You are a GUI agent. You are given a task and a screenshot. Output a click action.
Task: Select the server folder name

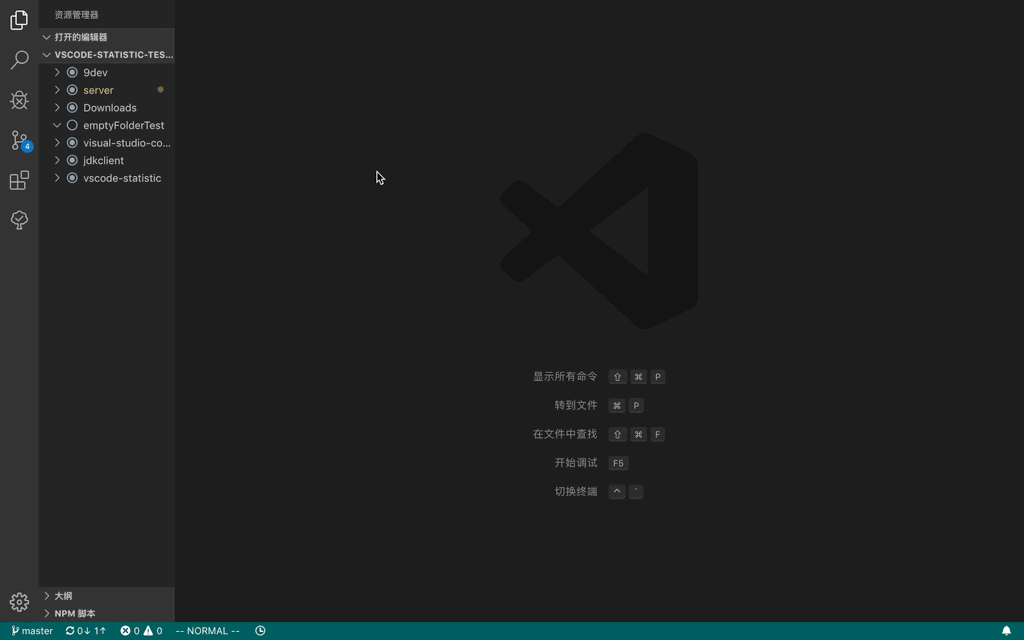(98, 90)
